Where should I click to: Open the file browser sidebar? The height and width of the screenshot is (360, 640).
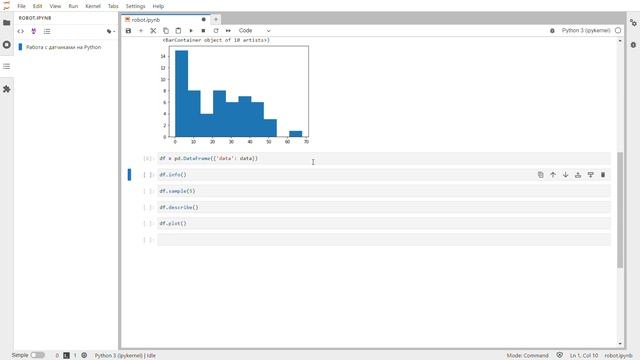point(7,23)
